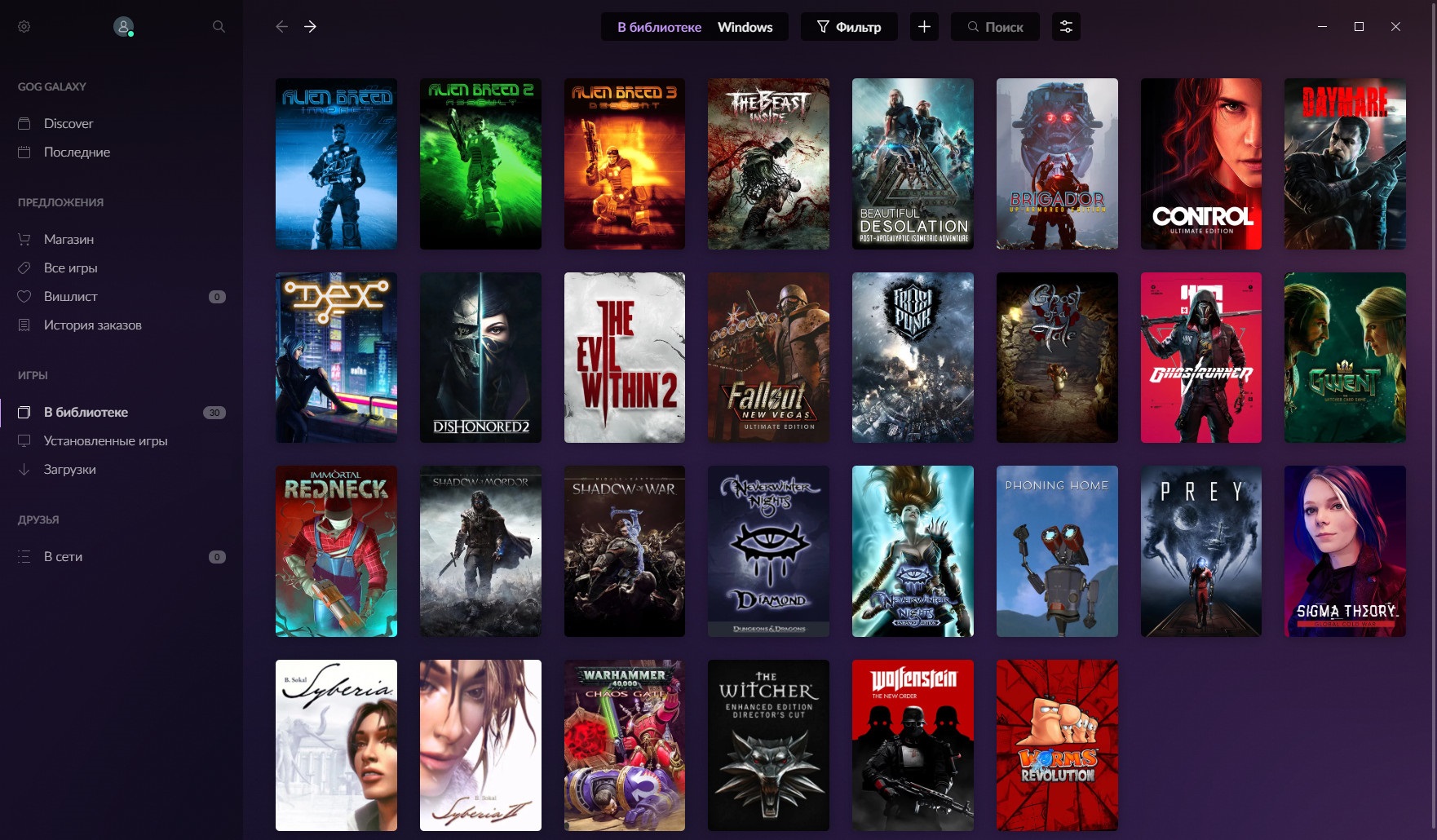Open Вишлист label
The width and height of the screenshot is (1437, 840).
[x=70, y=296]
